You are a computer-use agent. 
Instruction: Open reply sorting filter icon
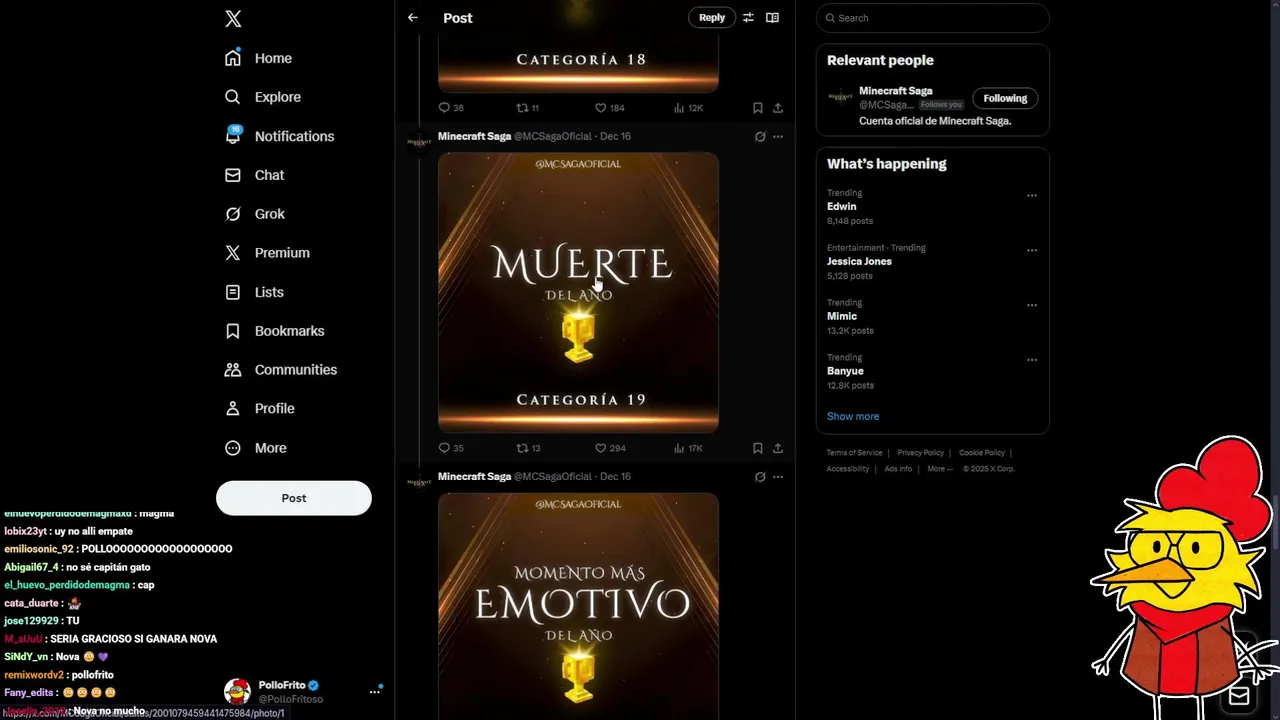click(x=748, y=18)
